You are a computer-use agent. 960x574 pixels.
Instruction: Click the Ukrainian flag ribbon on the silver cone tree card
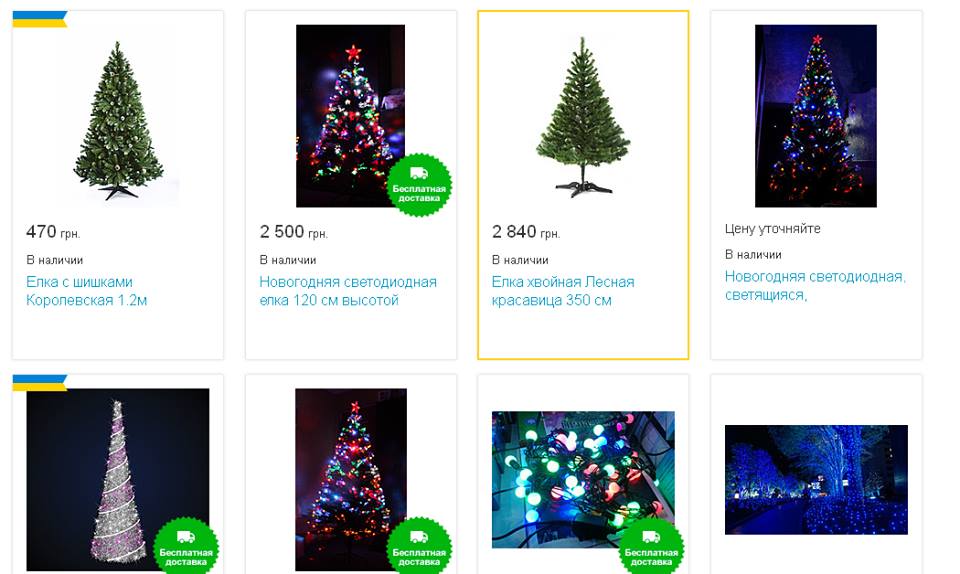coord(40,383)
